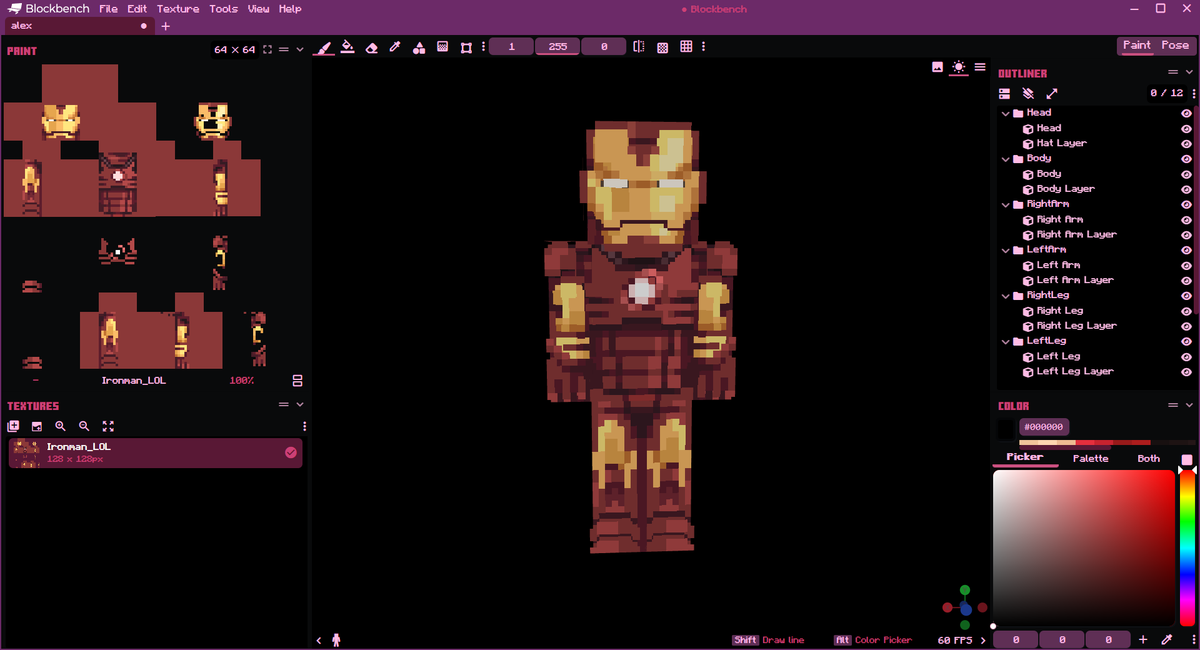Screen dimensions: 1200x650
Task: Select the Color Picker eyedropper tool in toolbar
Action: point(395,47)
